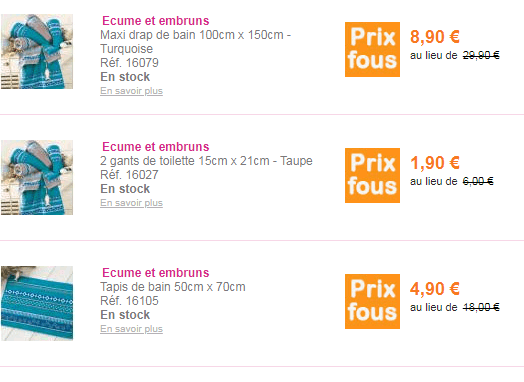Select the 4,90 € price

click(x=435, y=289)
